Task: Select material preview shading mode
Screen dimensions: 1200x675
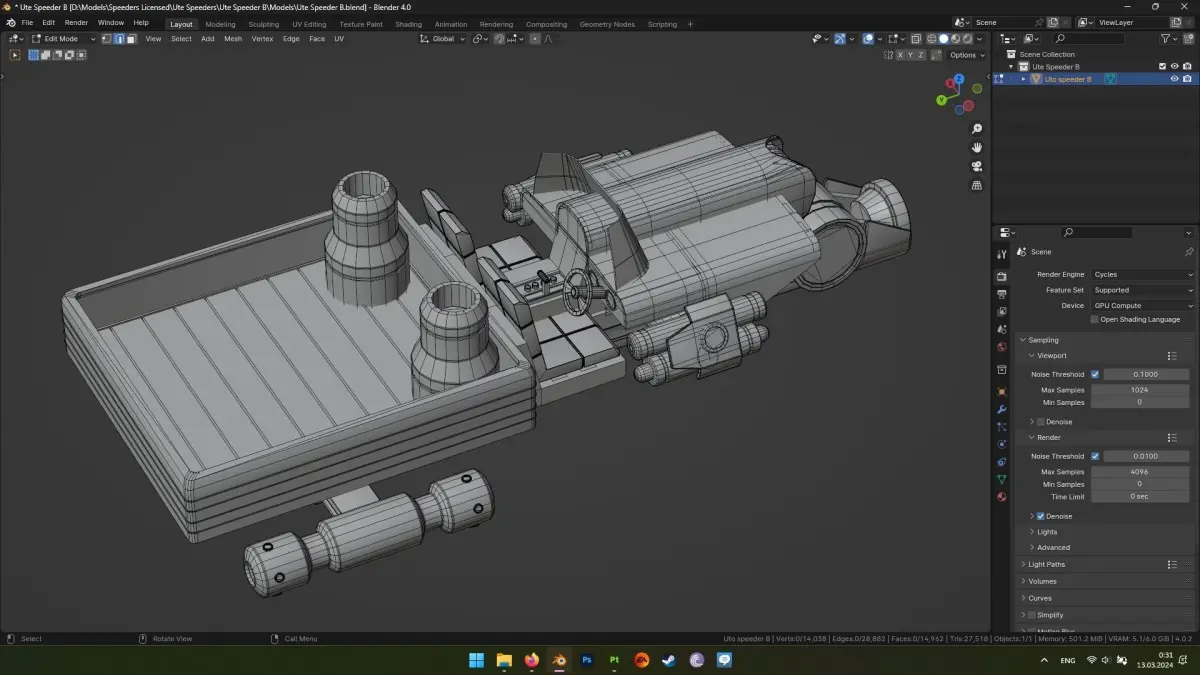Action: click(955, 39)
